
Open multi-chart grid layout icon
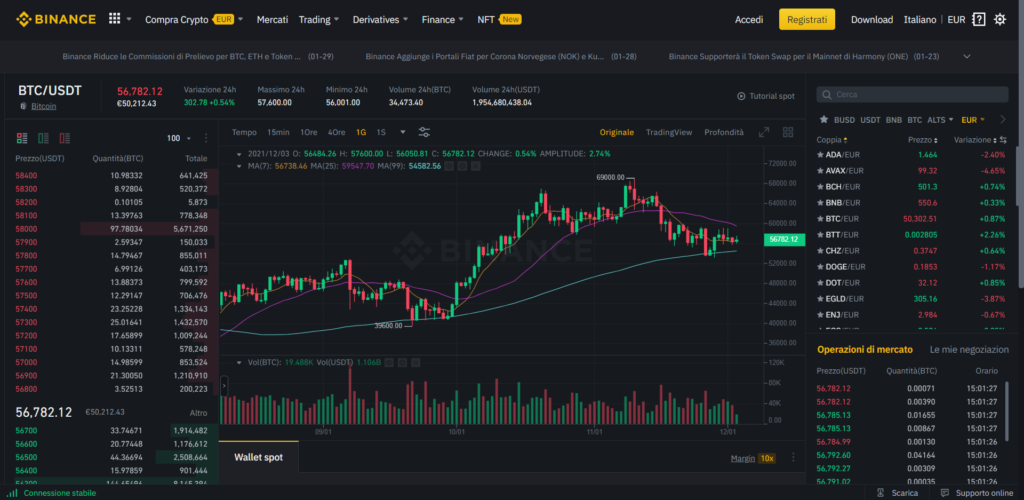coord(788,132)
